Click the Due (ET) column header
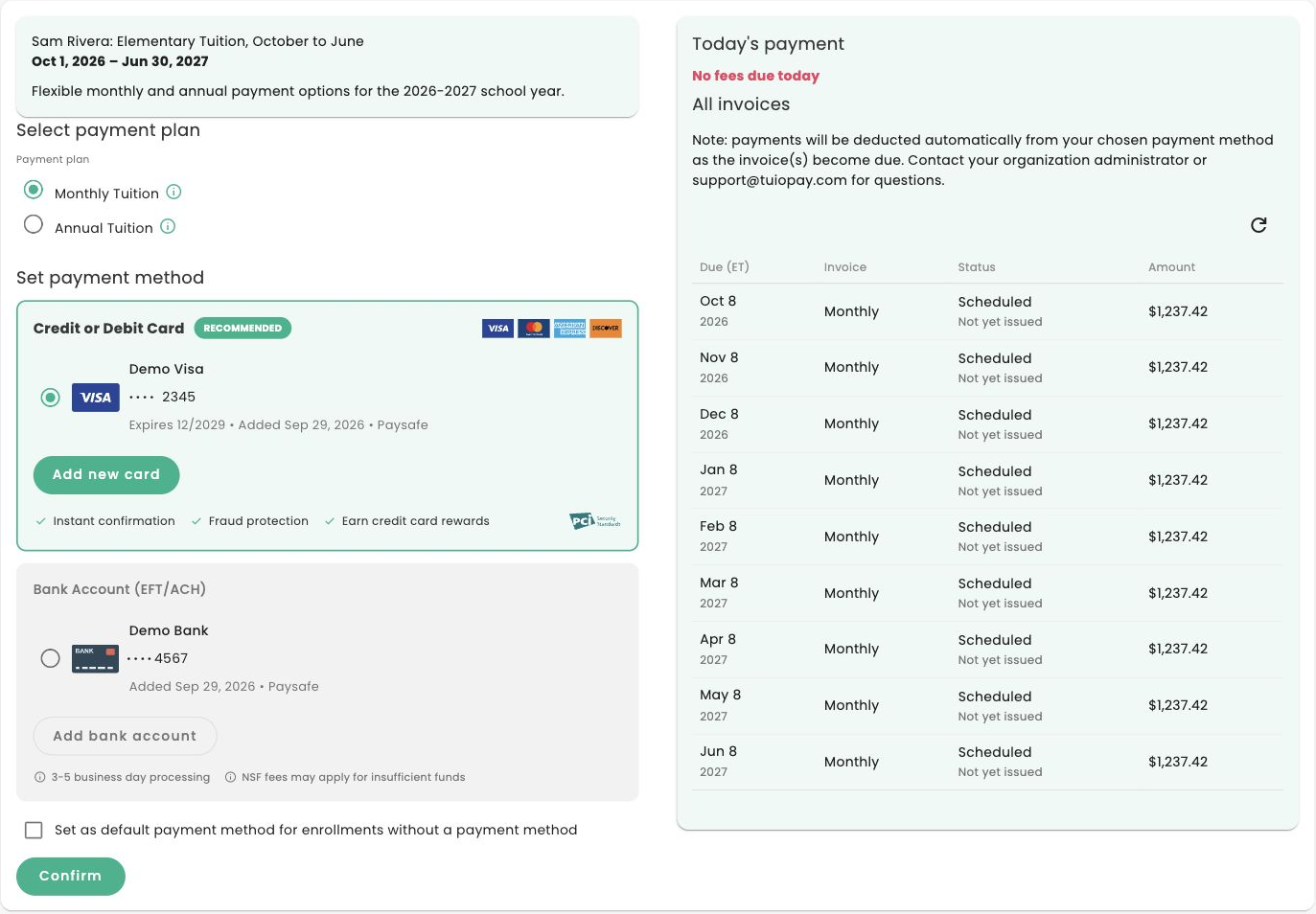The image size is (1316, 914). [725, 267]
